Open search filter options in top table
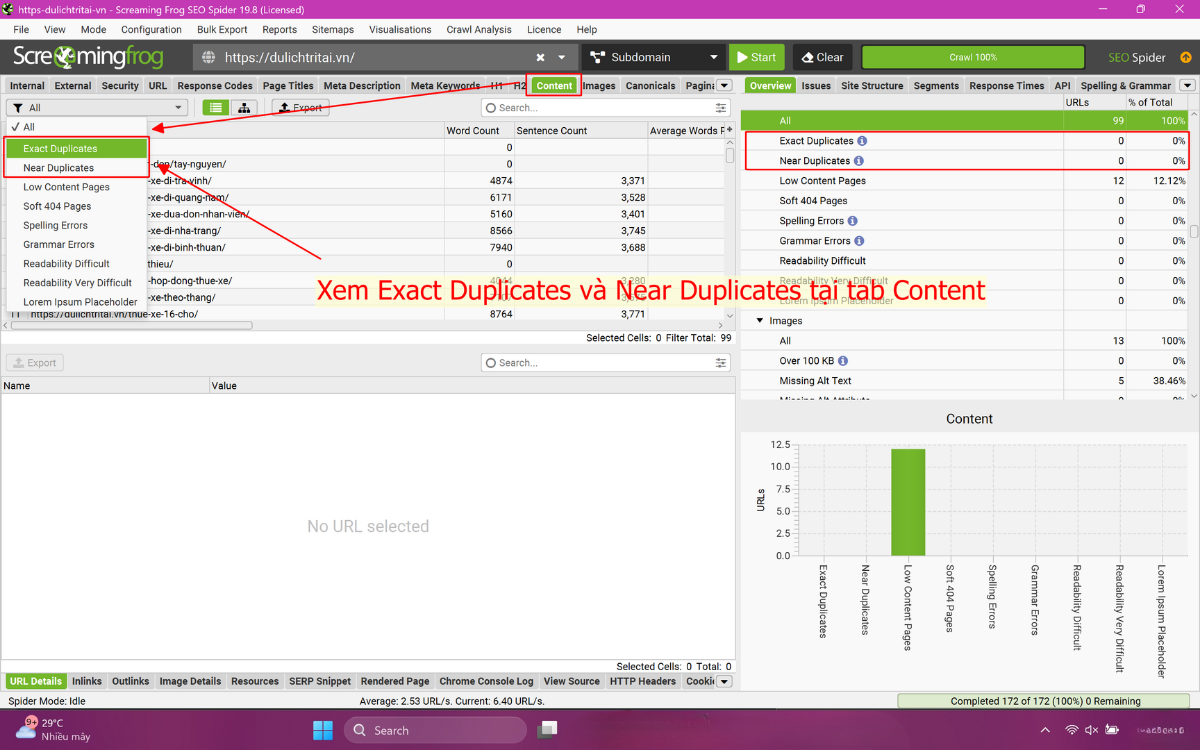 click(721, 108)
